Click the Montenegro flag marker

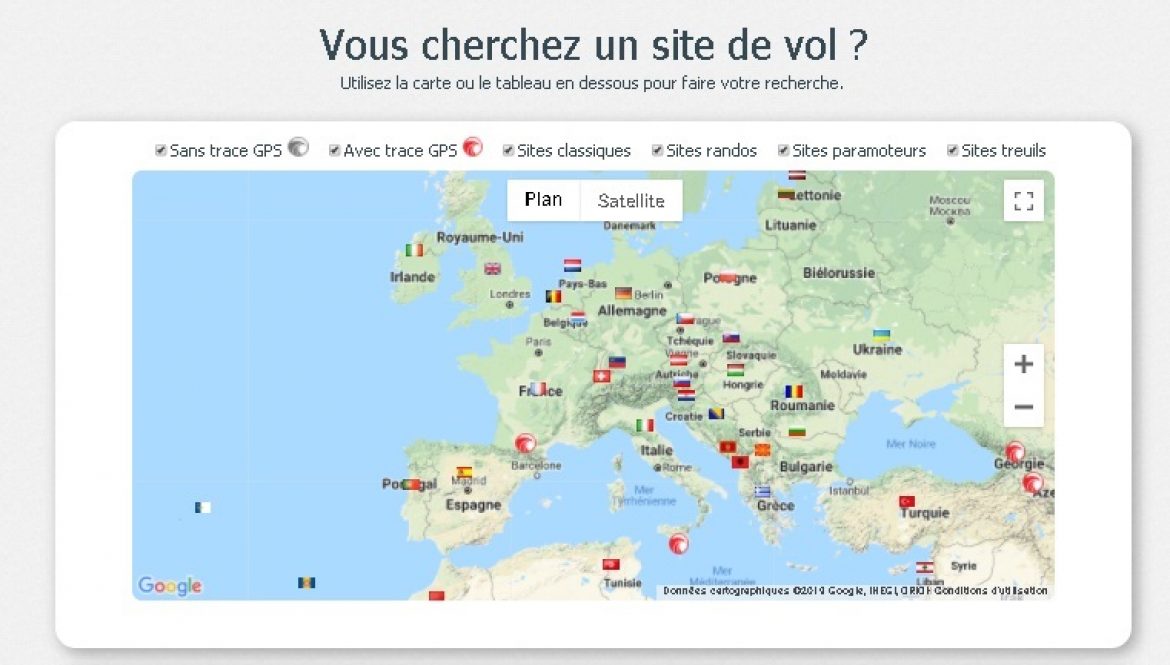coord(728,447)
